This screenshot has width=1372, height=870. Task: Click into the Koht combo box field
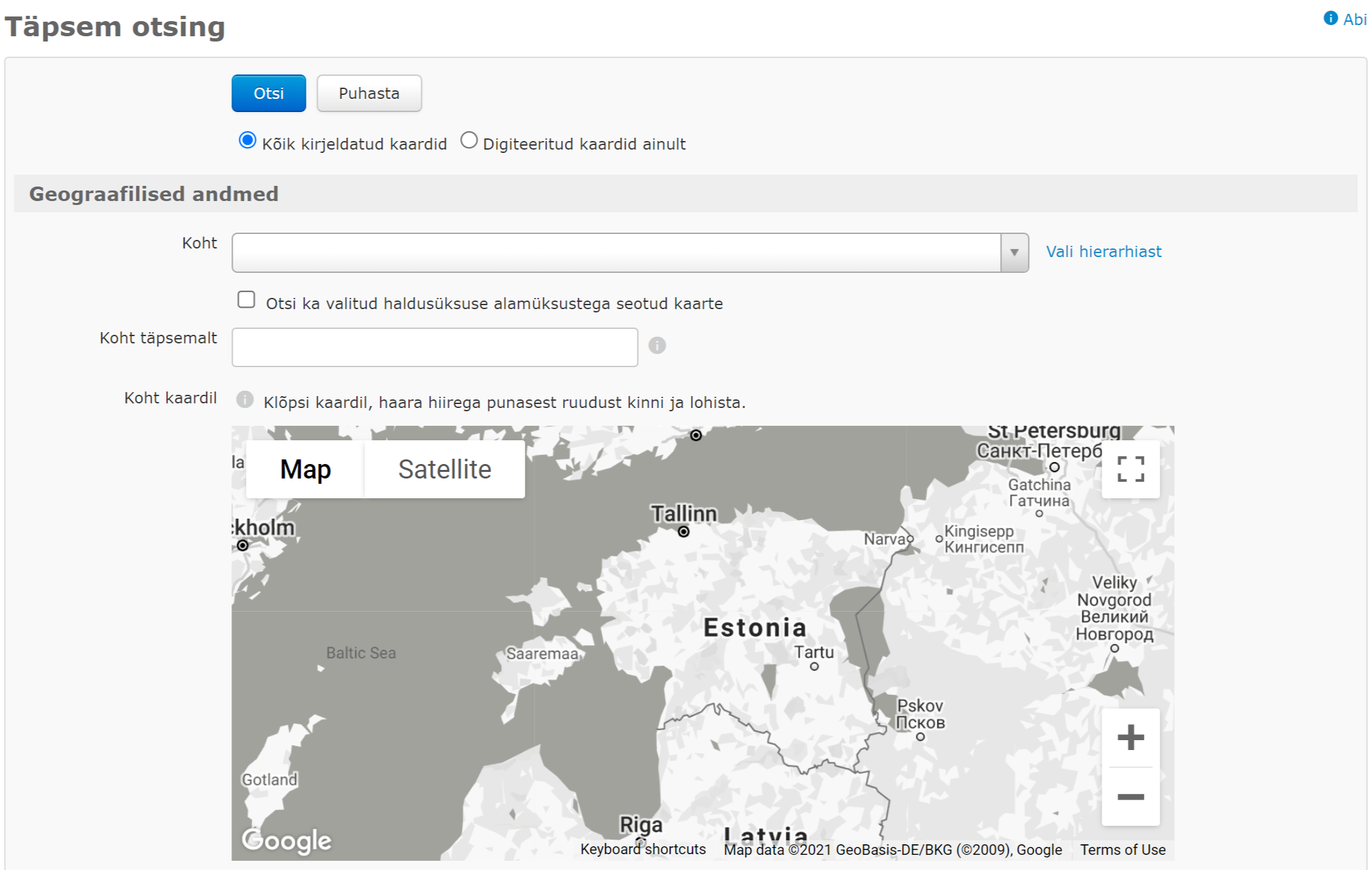(x=615, y=252)
